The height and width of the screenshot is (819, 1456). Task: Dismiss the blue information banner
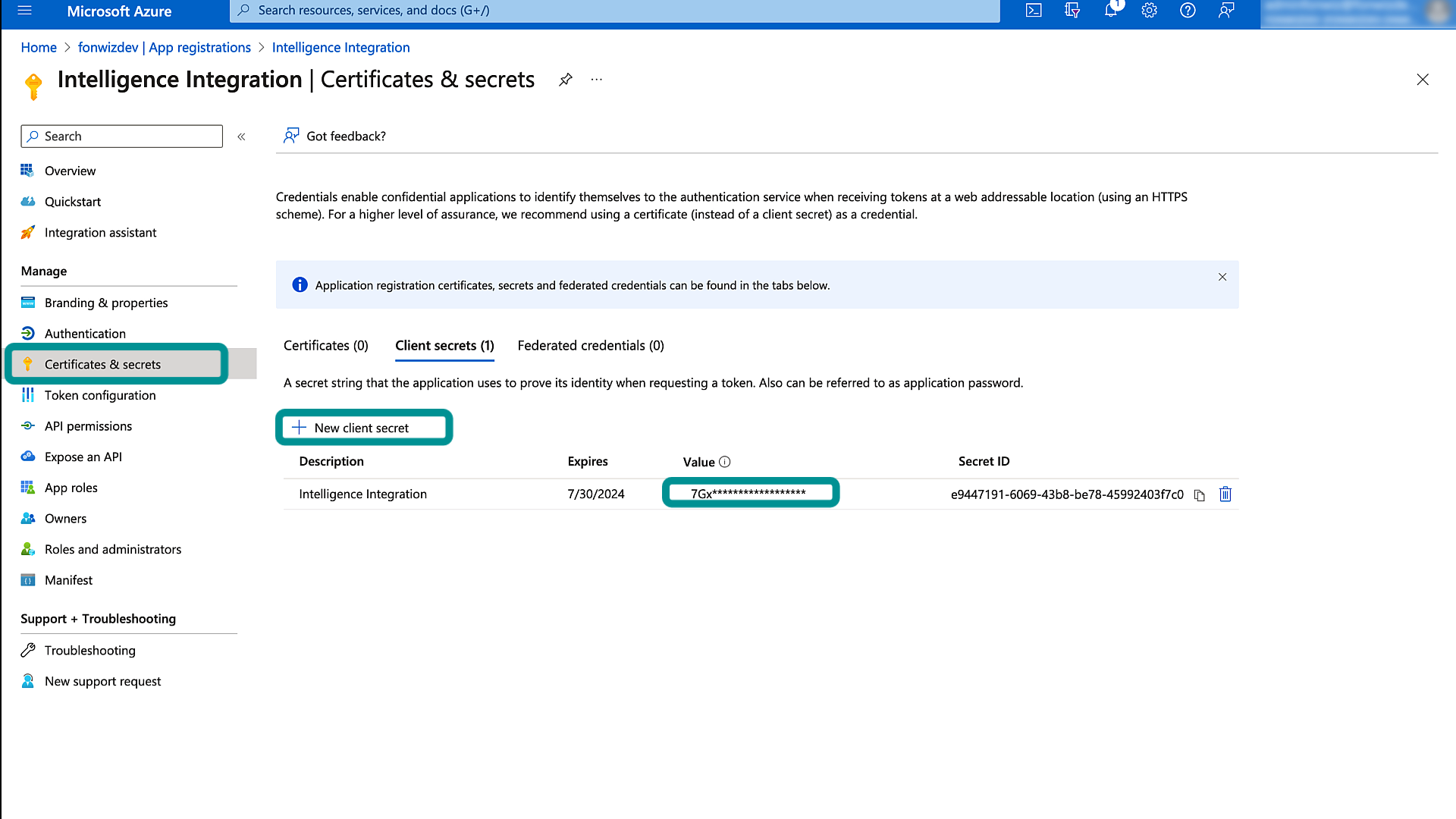1222,277
